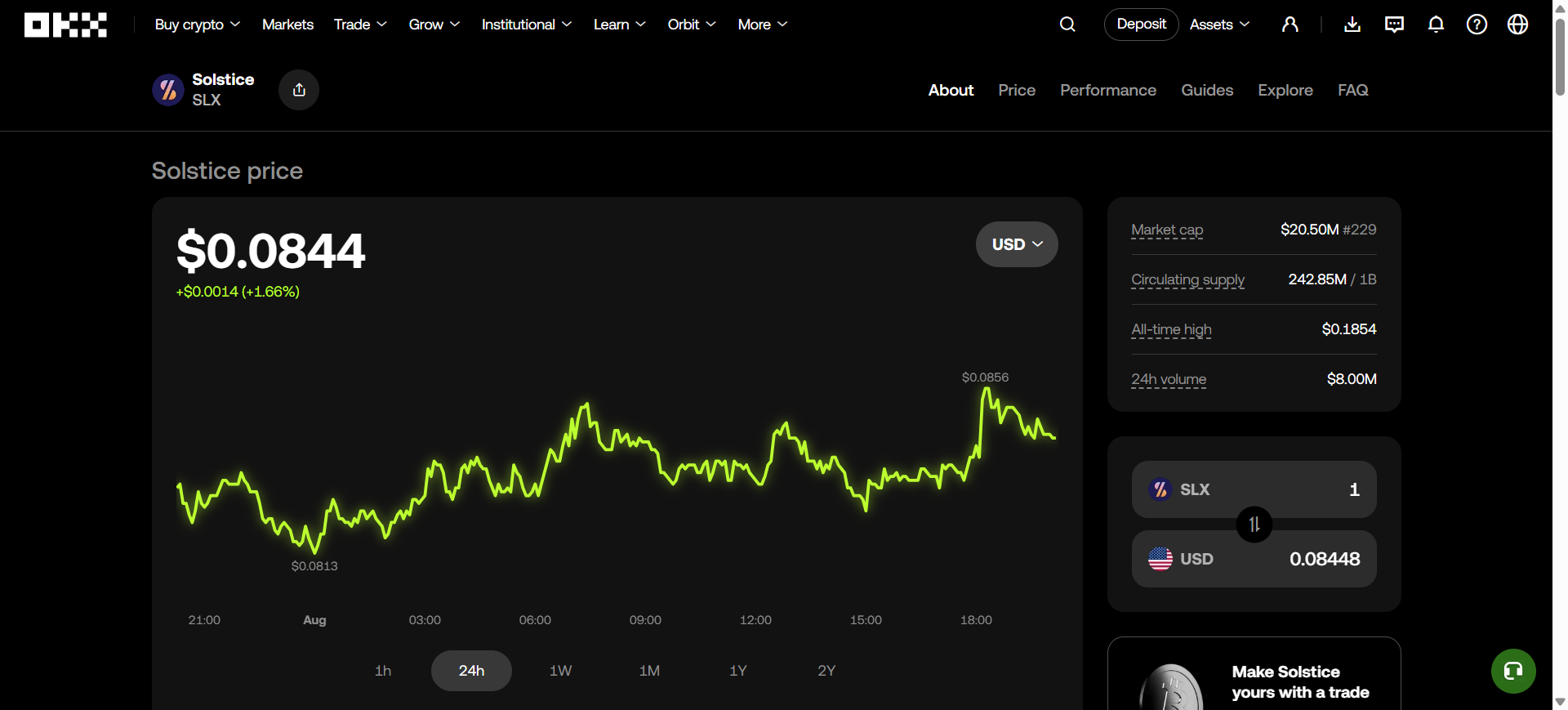Click the download app icon
The height and width of the screenshot is (710, 1568).
[1352, 25]
